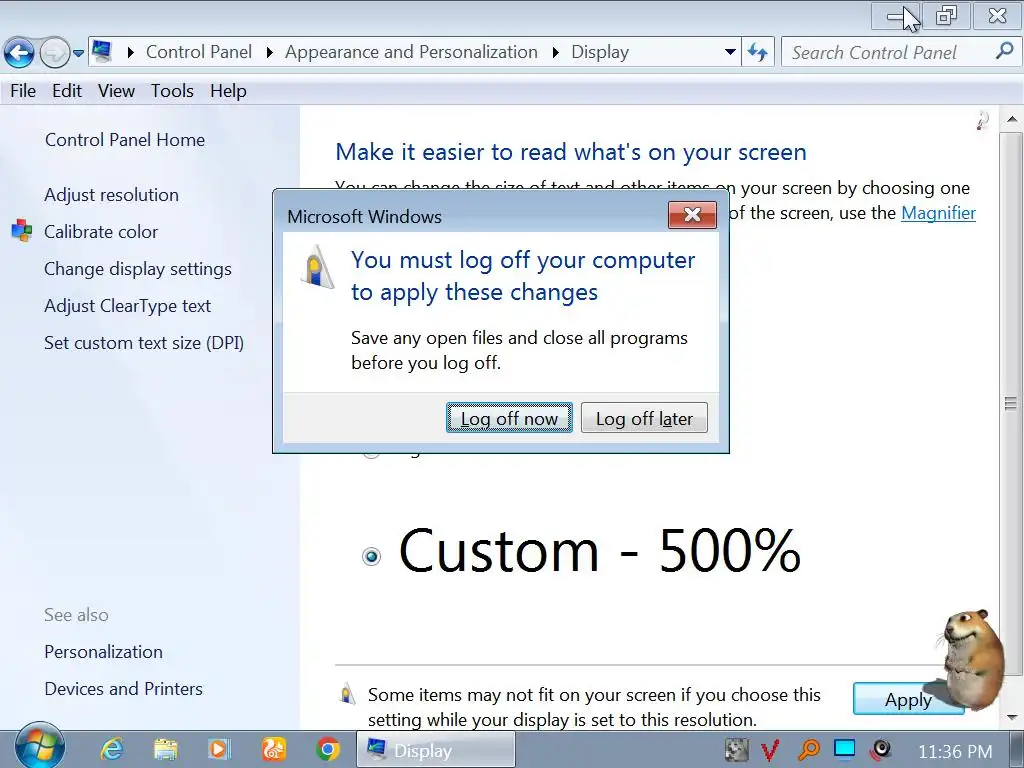Click the grey animal tray icon
1024x768 pixels.
(737, 750)
